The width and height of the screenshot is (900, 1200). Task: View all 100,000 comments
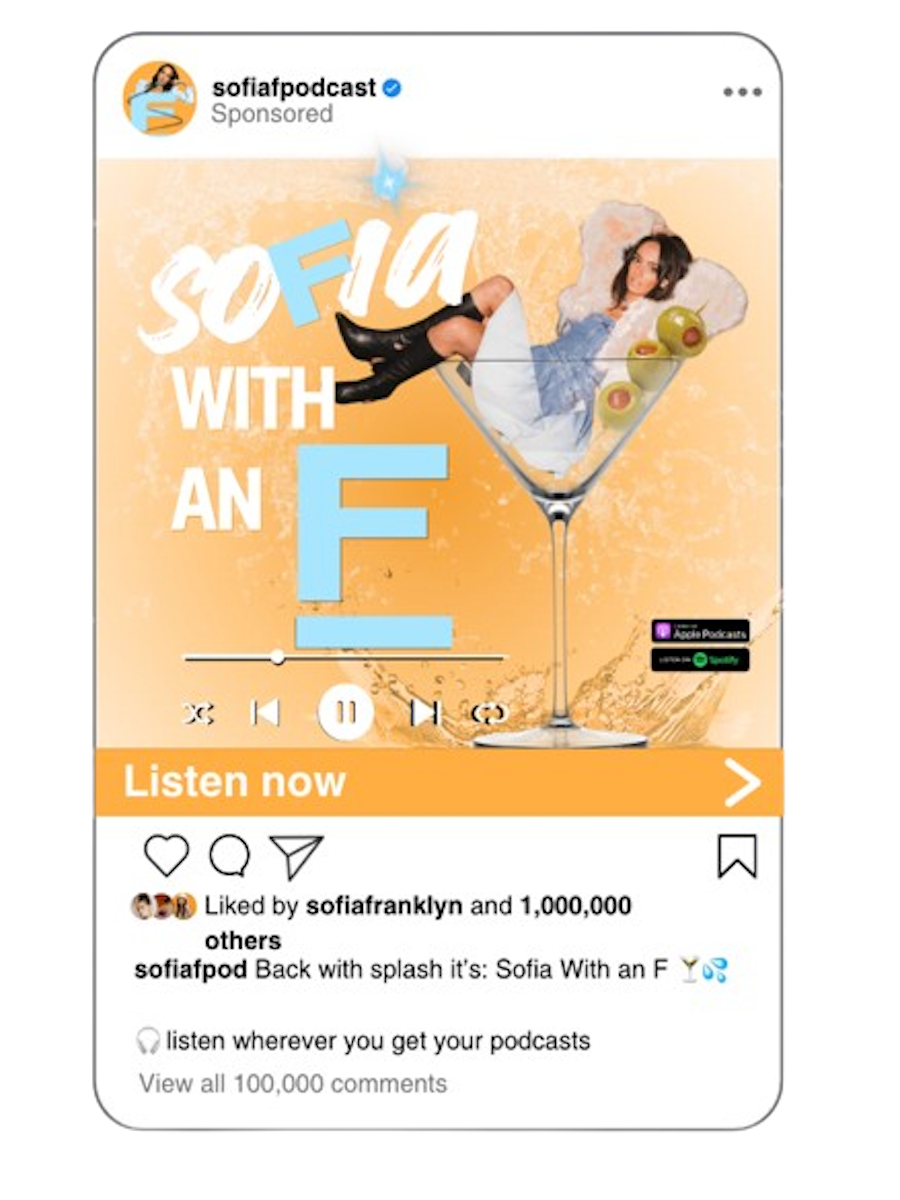point(293,1083)
